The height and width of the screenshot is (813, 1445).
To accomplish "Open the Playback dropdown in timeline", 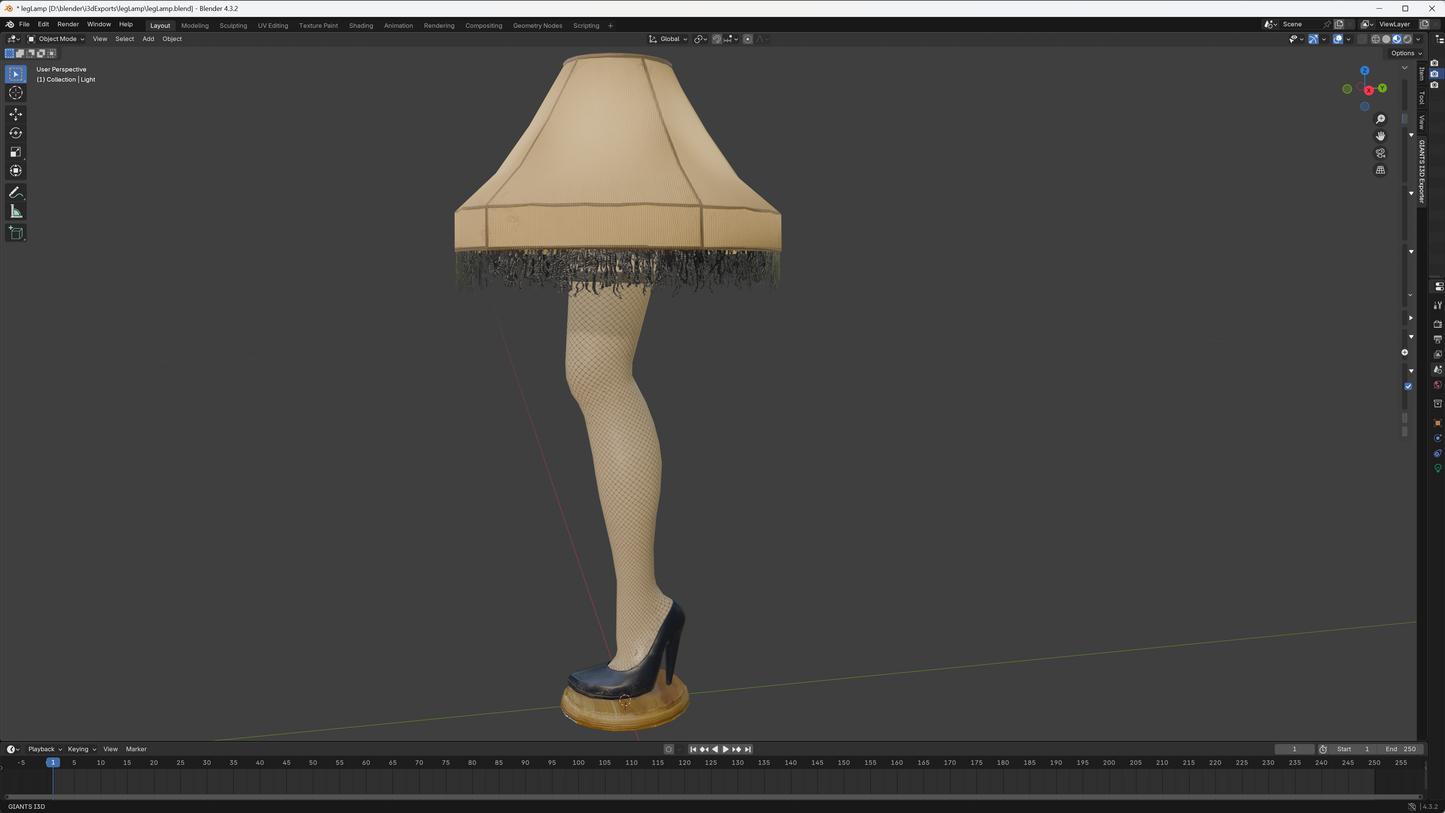I will click(x=44, y=749).
